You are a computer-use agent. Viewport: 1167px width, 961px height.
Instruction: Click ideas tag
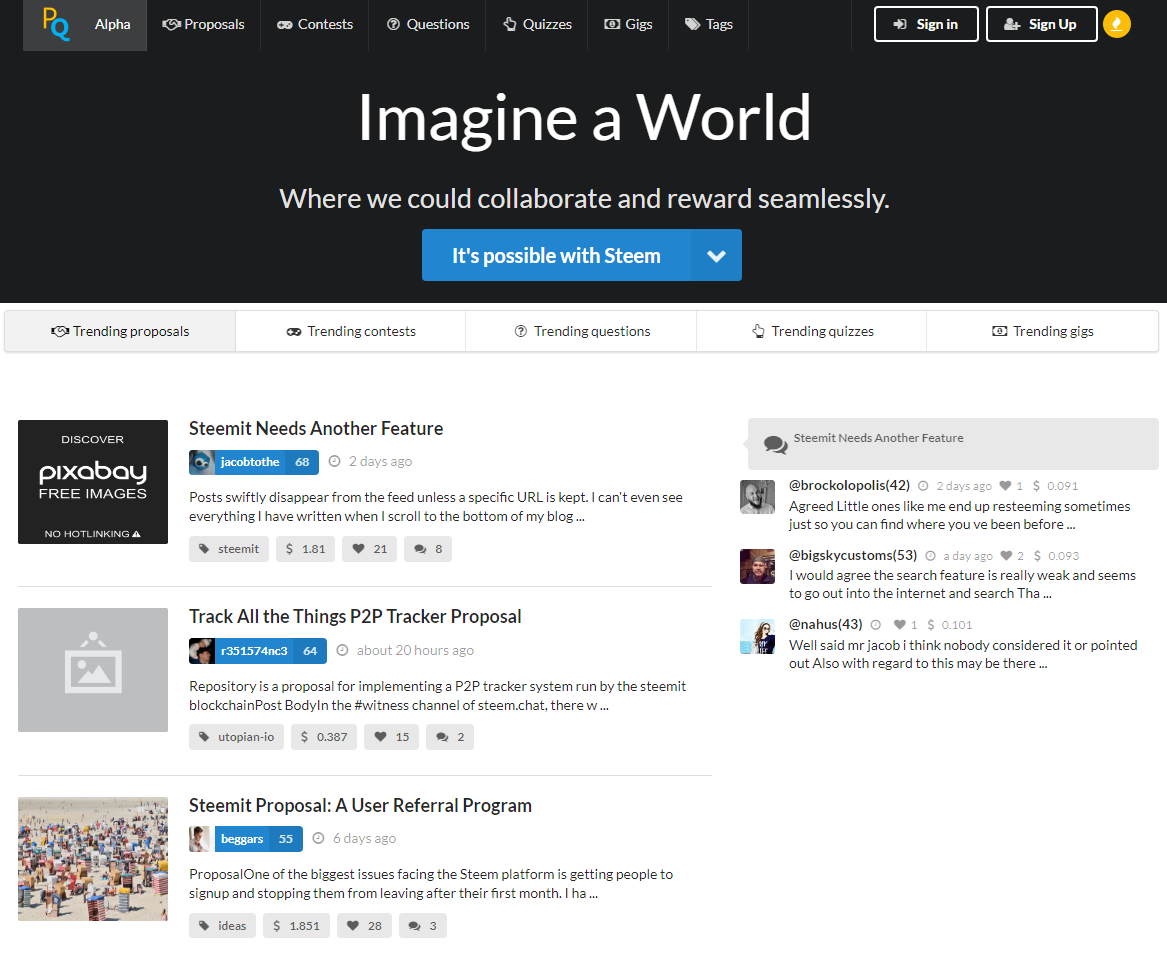[x=222, y=926]
